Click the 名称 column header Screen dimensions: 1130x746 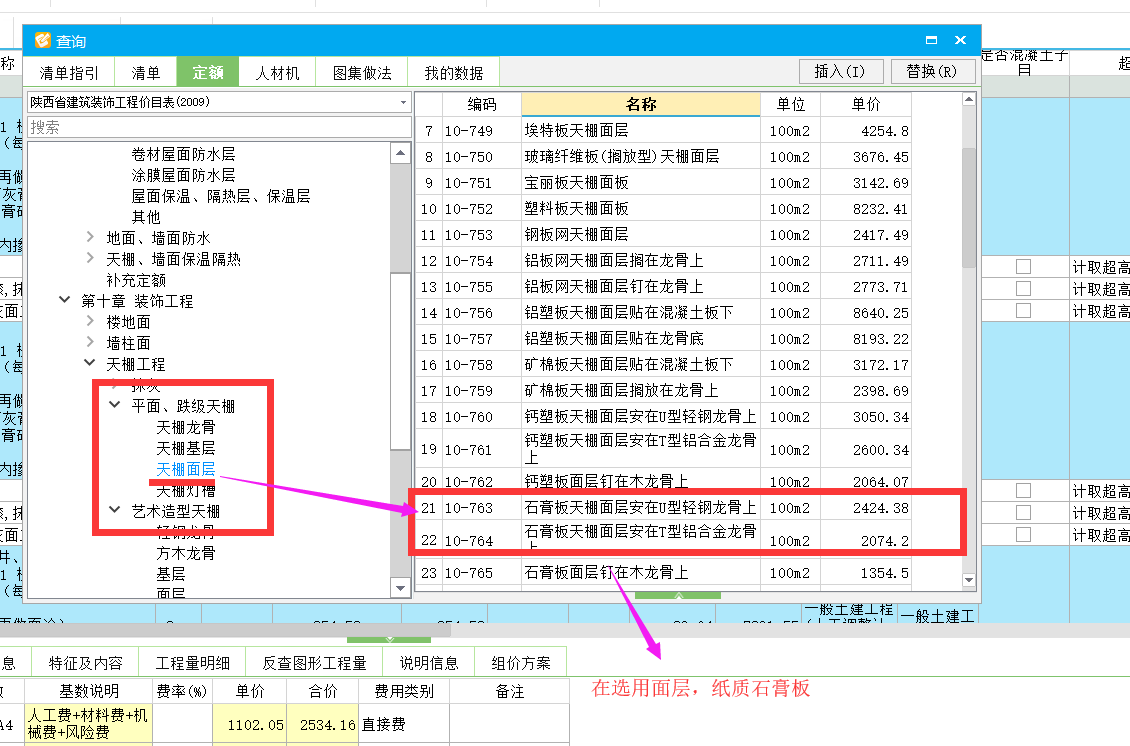click(x=641, y=104)
